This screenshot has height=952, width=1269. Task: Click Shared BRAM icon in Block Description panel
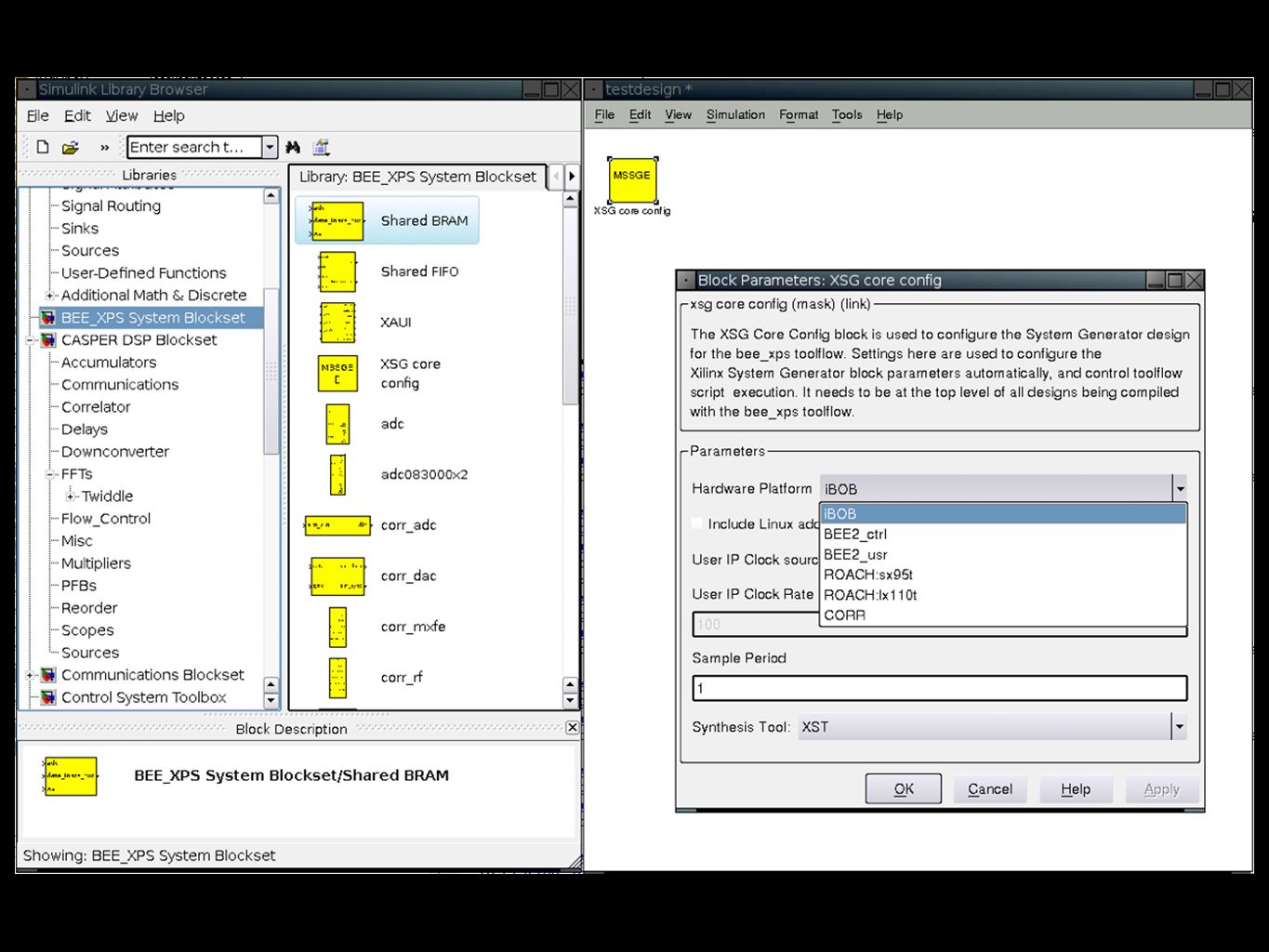click(x=70, y=776)
